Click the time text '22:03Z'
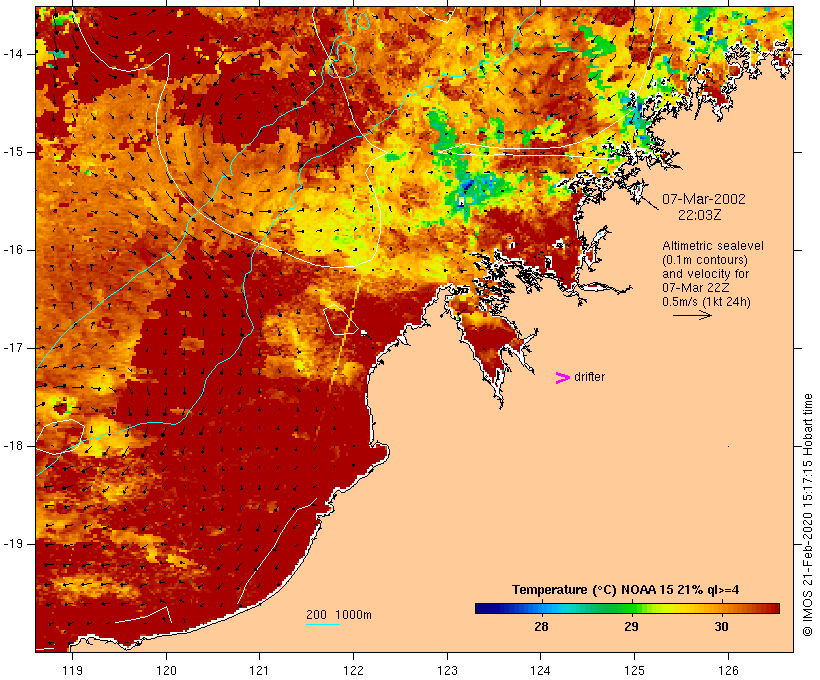This screenshot has width=820, height=680. (x=700, y=215)
